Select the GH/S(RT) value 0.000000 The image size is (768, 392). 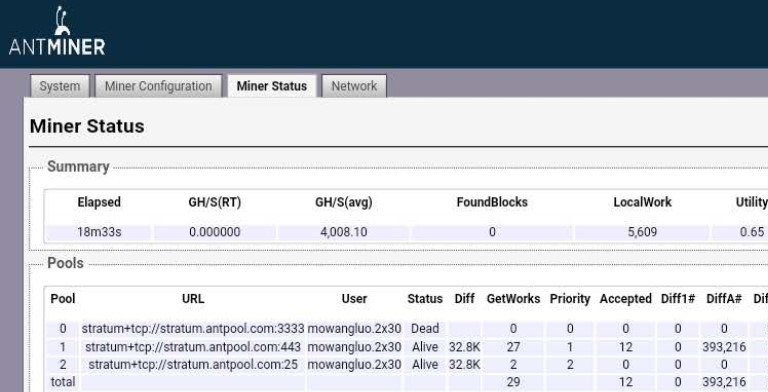coord(215,232)
